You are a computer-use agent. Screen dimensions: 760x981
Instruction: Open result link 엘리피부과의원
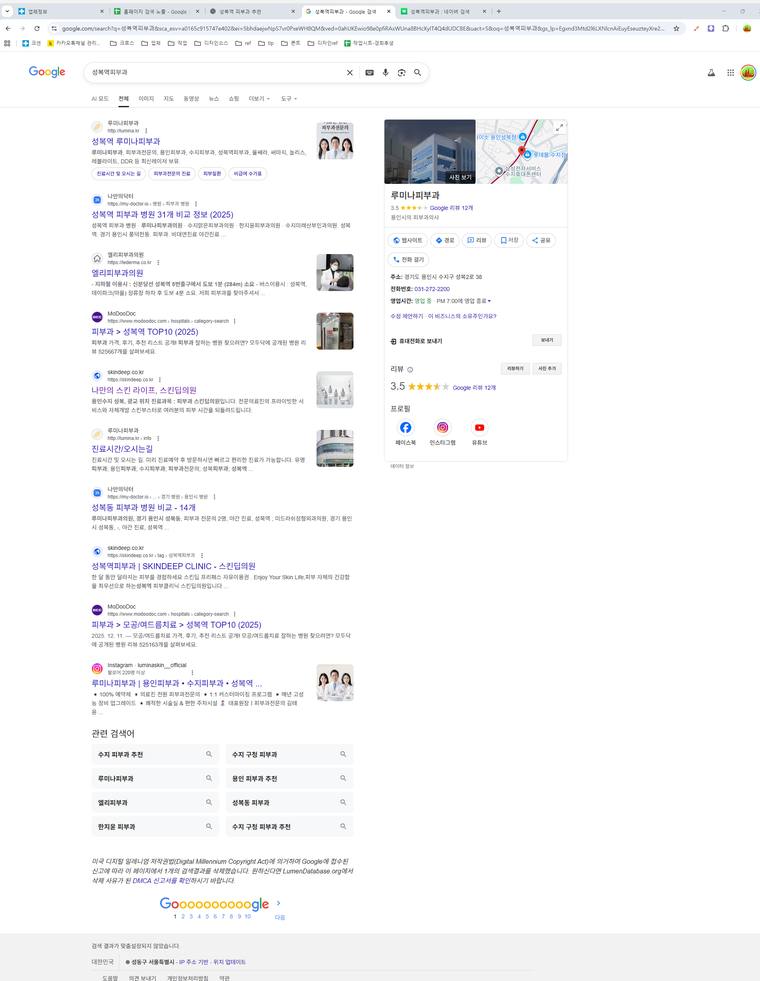coord(118,273)
